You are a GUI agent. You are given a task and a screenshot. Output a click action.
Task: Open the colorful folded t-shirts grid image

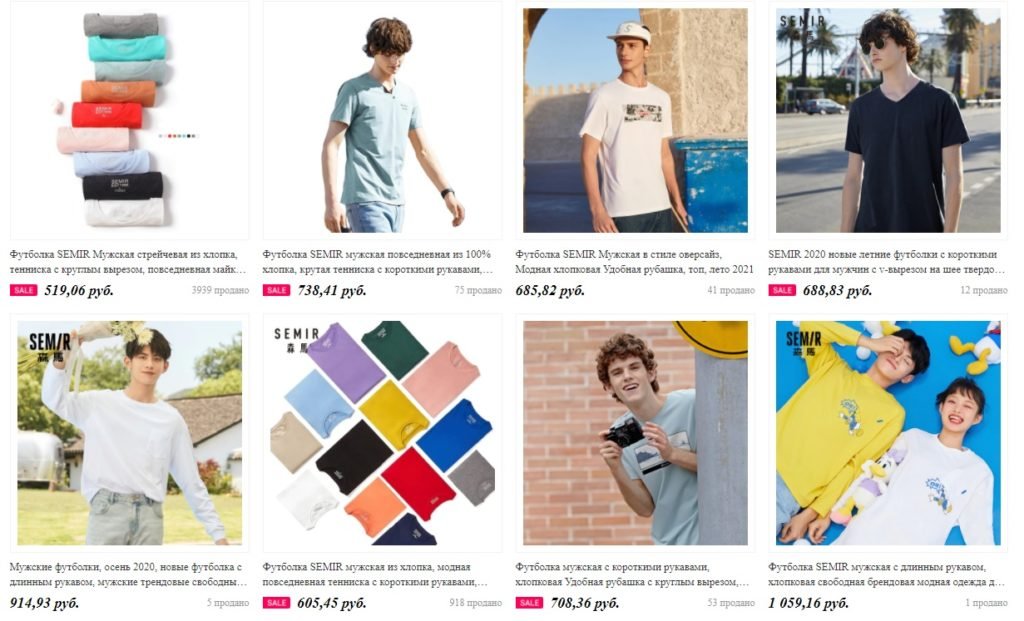coord(382,433)
